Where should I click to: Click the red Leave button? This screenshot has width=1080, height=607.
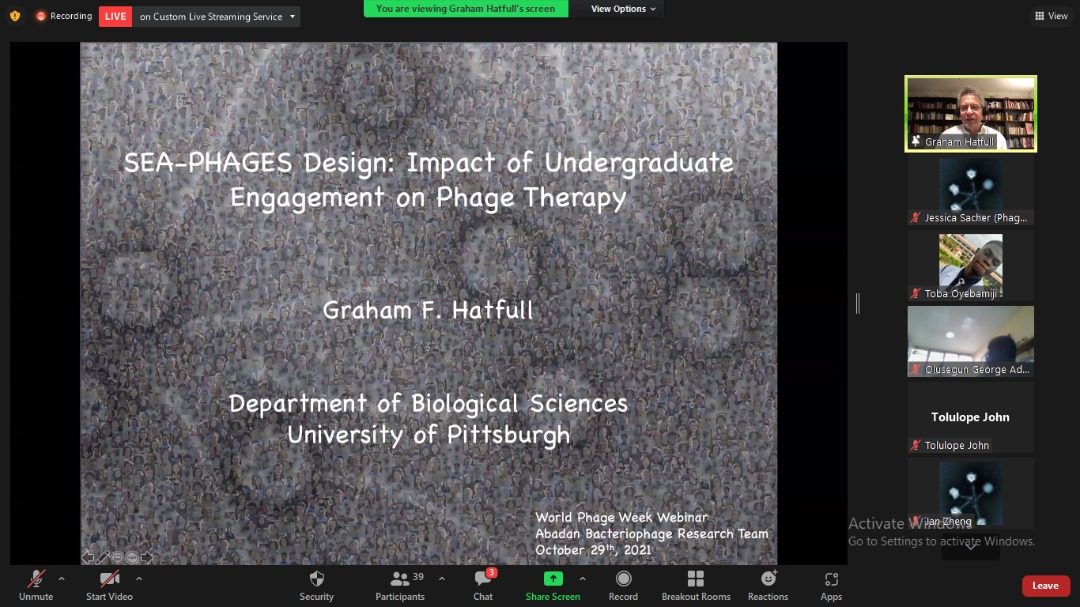(x=1046, y=586)
